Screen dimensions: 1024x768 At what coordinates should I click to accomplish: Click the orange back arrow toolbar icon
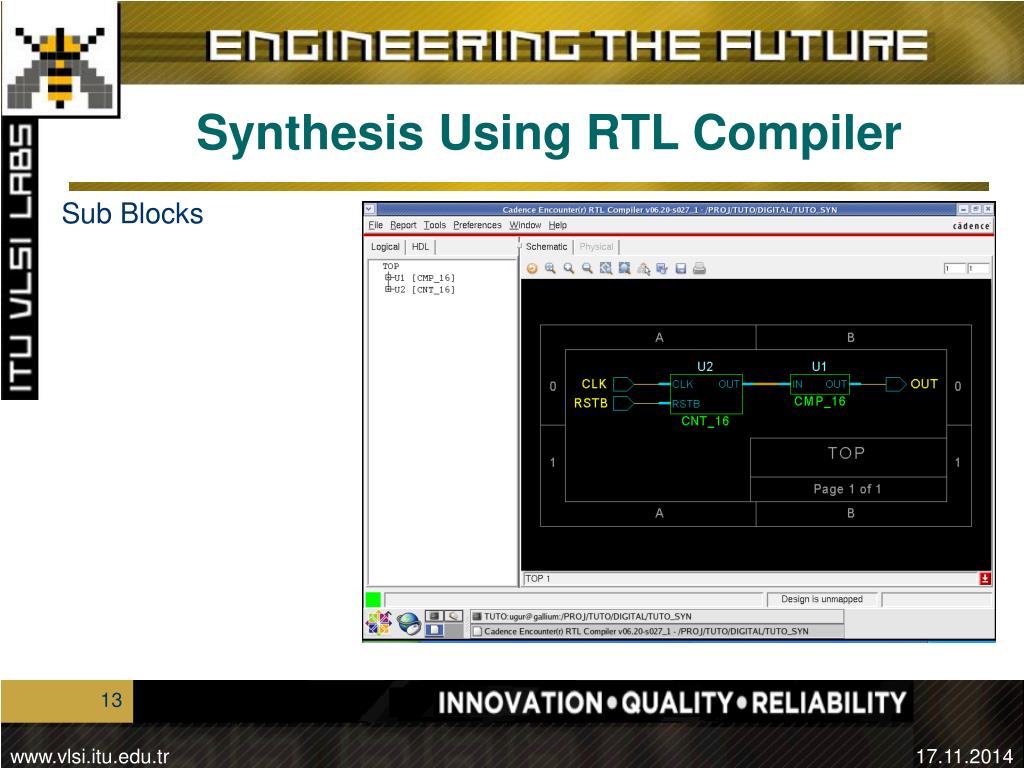(x=532, y=268)
